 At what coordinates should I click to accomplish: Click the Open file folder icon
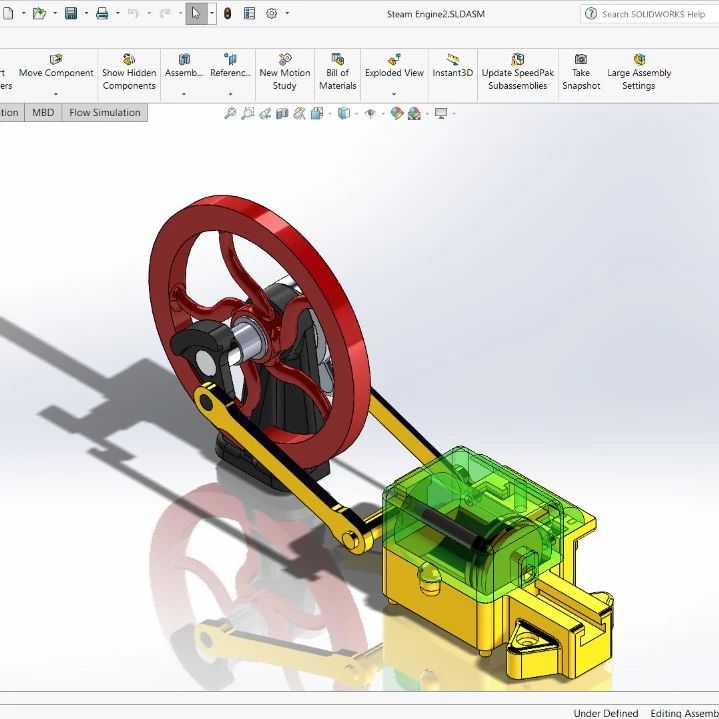coord(39,13)
